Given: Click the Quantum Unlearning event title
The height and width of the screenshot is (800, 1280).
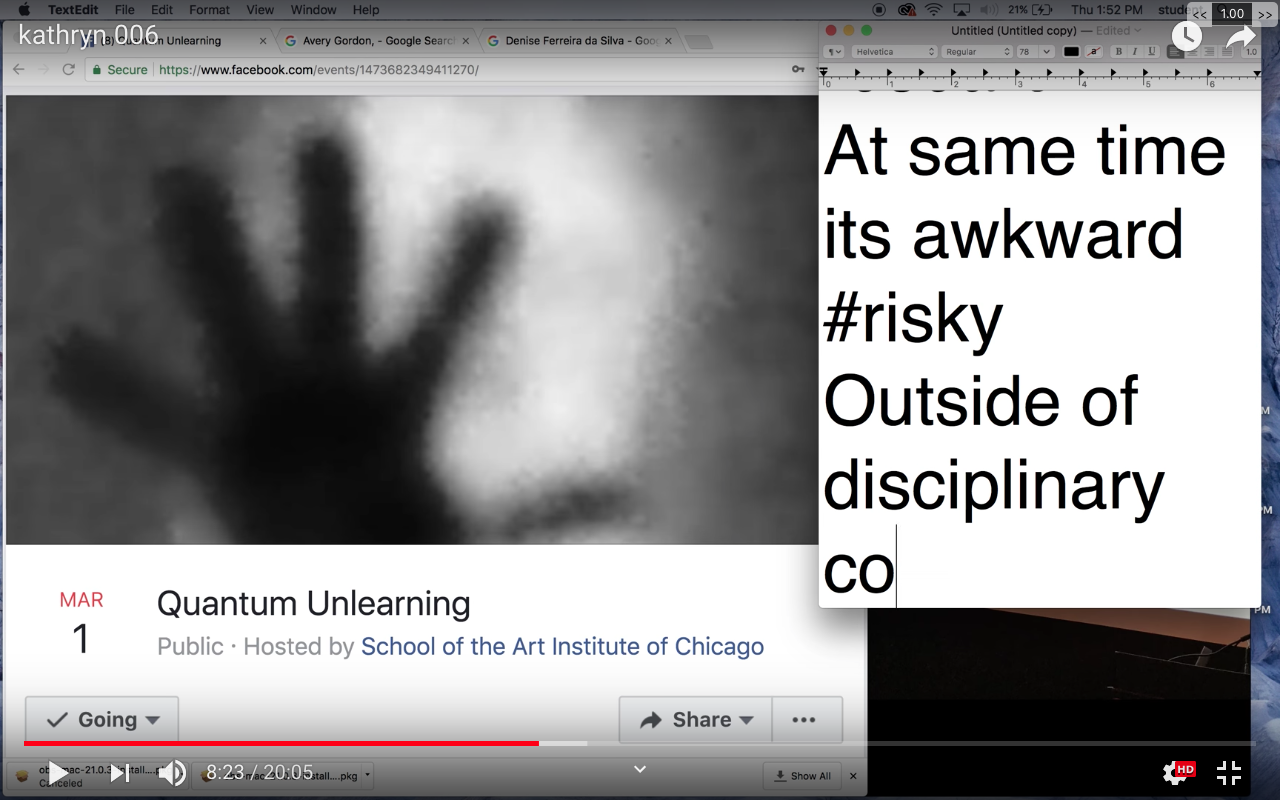Looking at the screenshot, I should pos(314,604).
